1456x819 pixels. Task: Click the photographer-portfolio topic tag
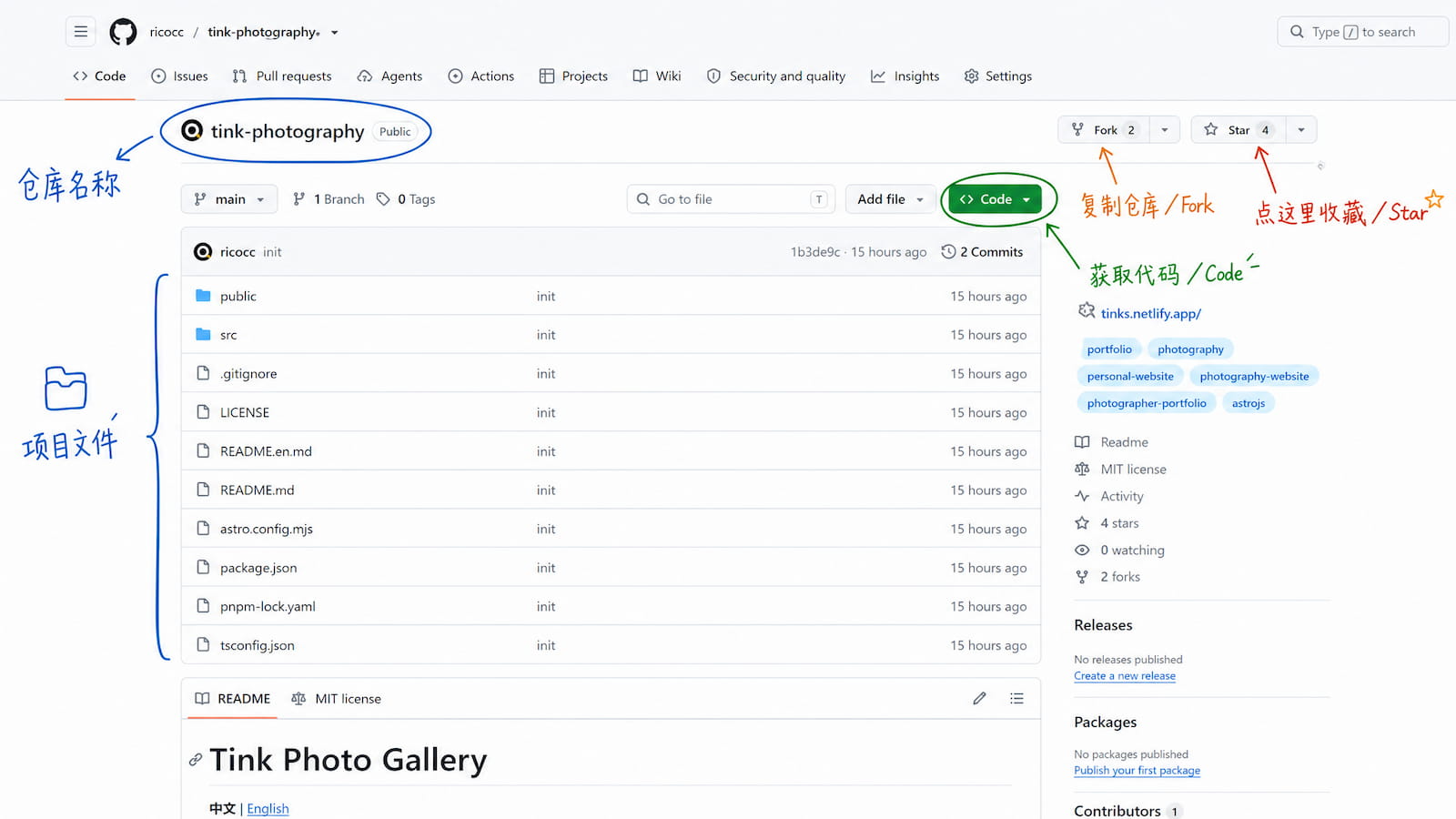tap(1147, 403)
